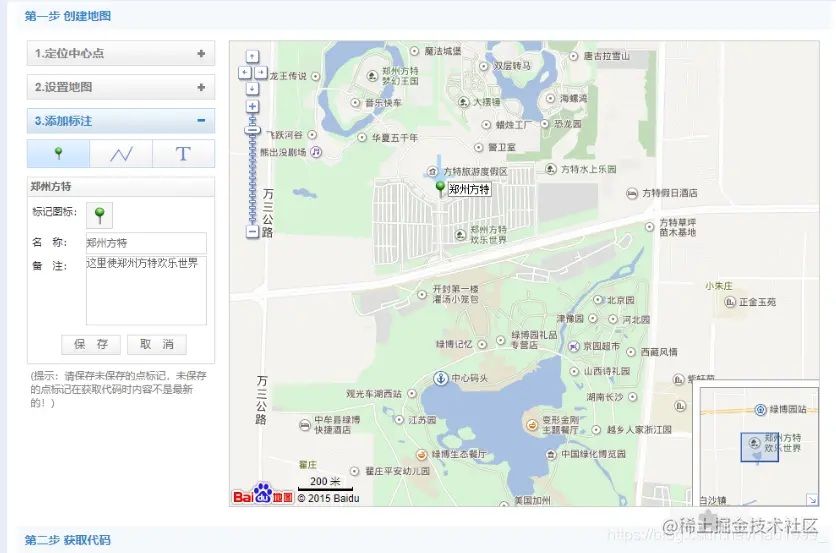Click the 郑州方特梦幻王国 POI icon
The image size is (836, 553).
(373, 76)
